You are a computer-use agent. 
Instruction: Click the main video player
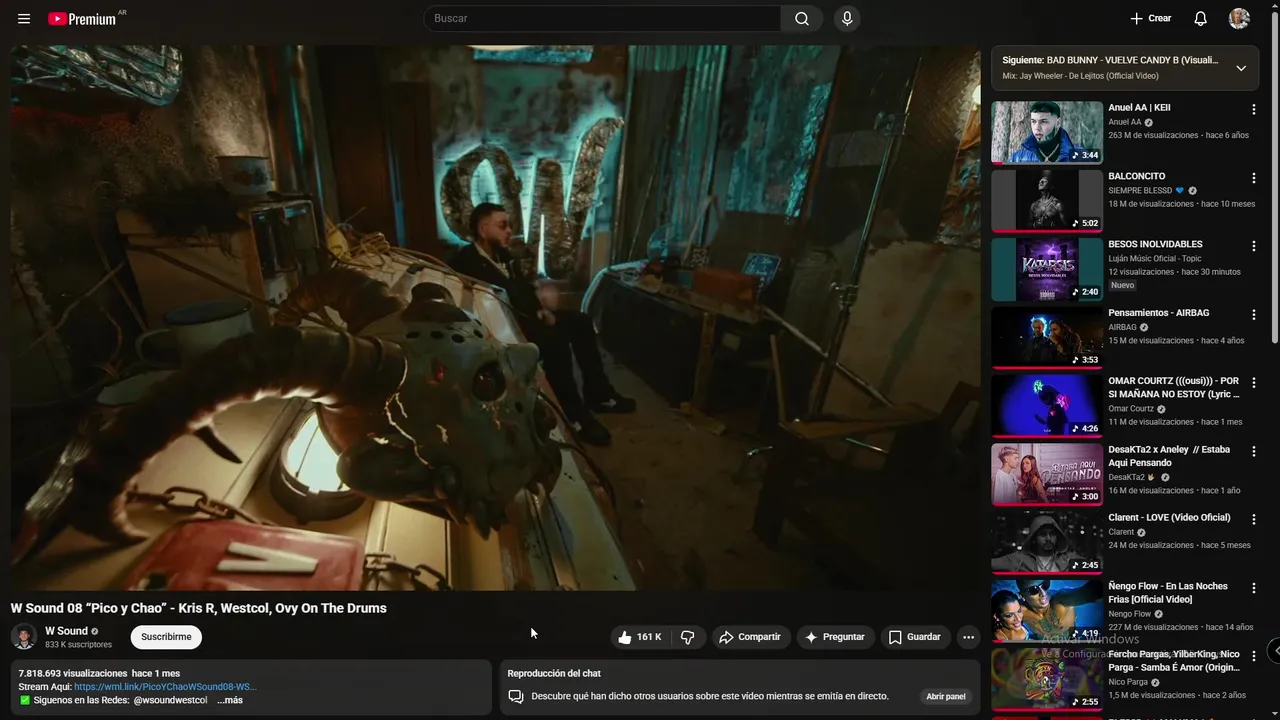pyautogui.click(x=495, y=317)
